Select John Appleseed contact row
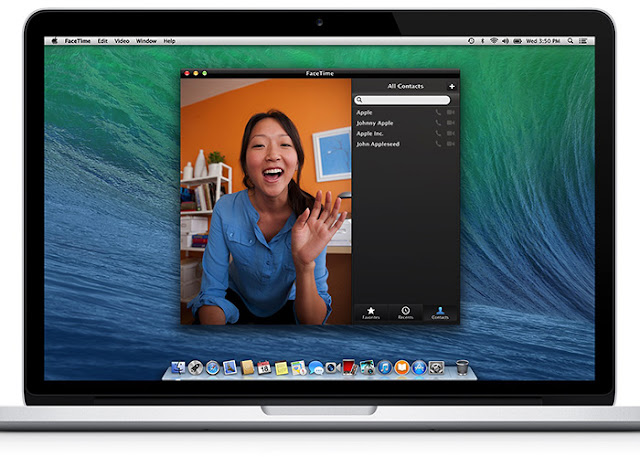 click(x=405, y=144)
